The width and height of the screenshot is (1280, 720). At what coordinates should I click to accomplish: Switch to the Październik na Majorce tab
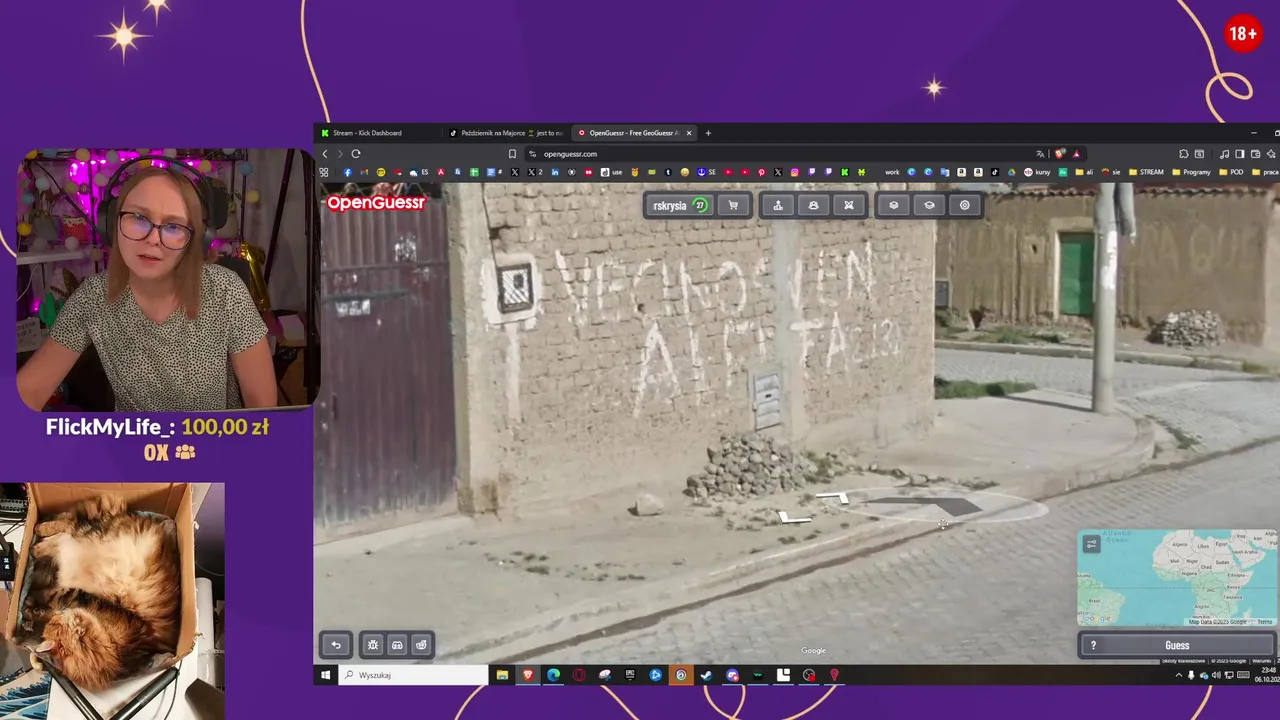click(x=505, y=133)
